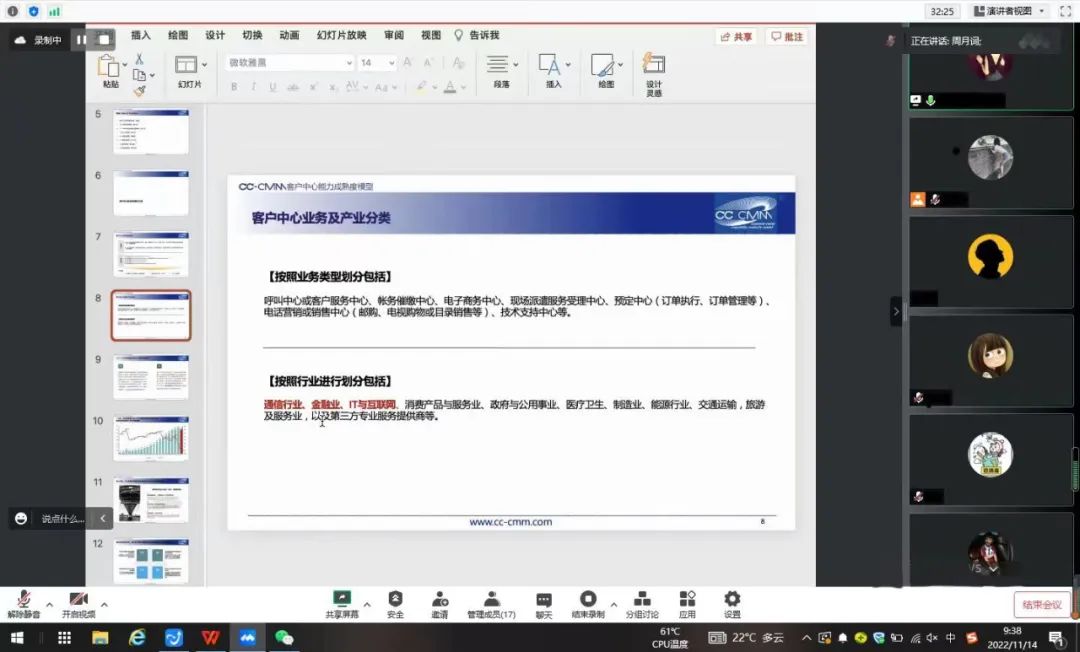Image resolution: width=1080 pixels, height=652 pixels.
Task: Click the Cut scissors icon
Action: click(x=139, y=59)
